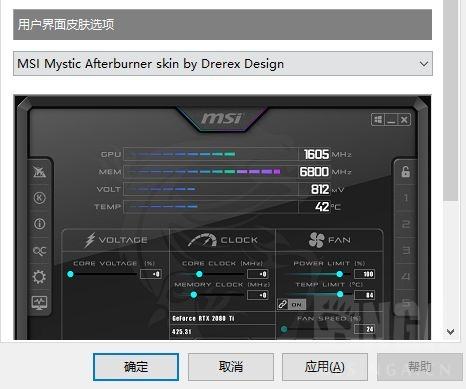Click the Fan Speed value field showing 24
466x389 pixels.
pyautogui.click(x=364, y=329)
